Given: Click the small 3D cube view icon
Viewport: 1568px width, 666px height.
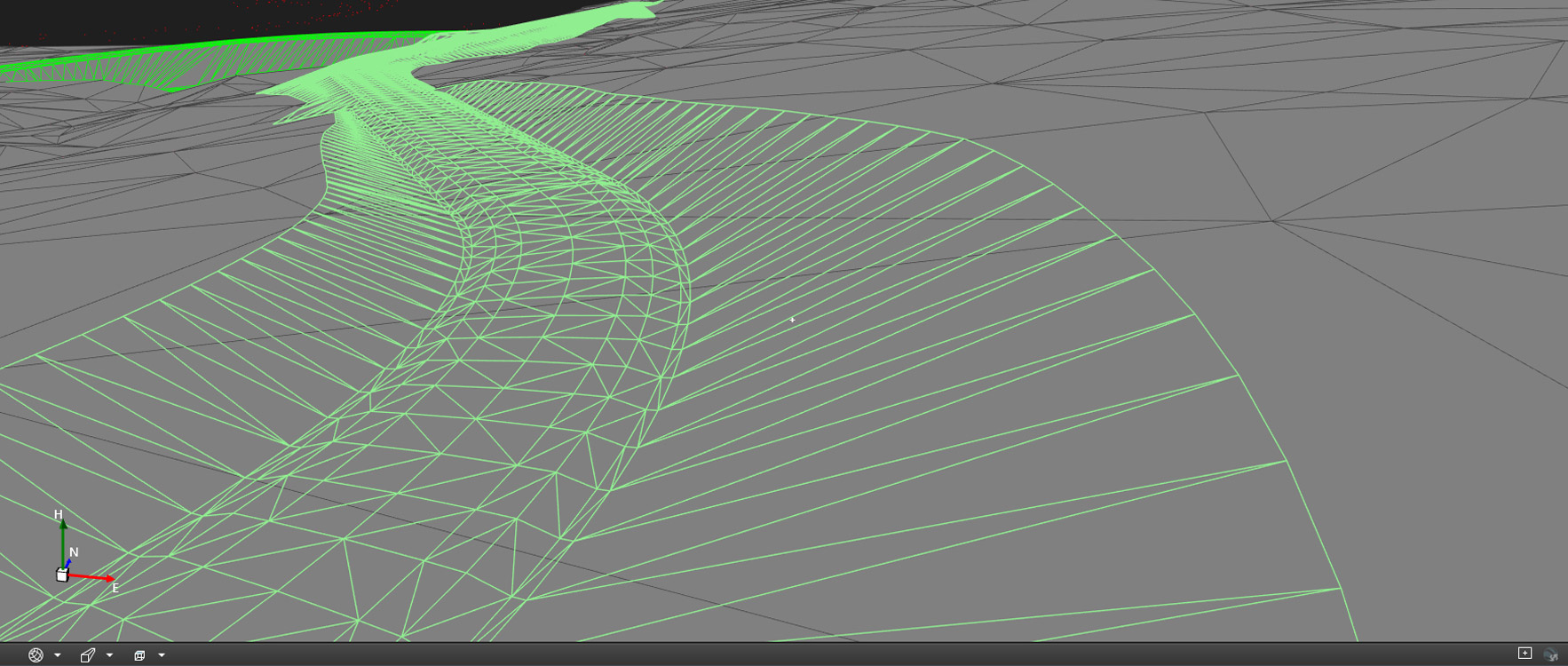Looking at the screenshot, I should pos(139,655).
